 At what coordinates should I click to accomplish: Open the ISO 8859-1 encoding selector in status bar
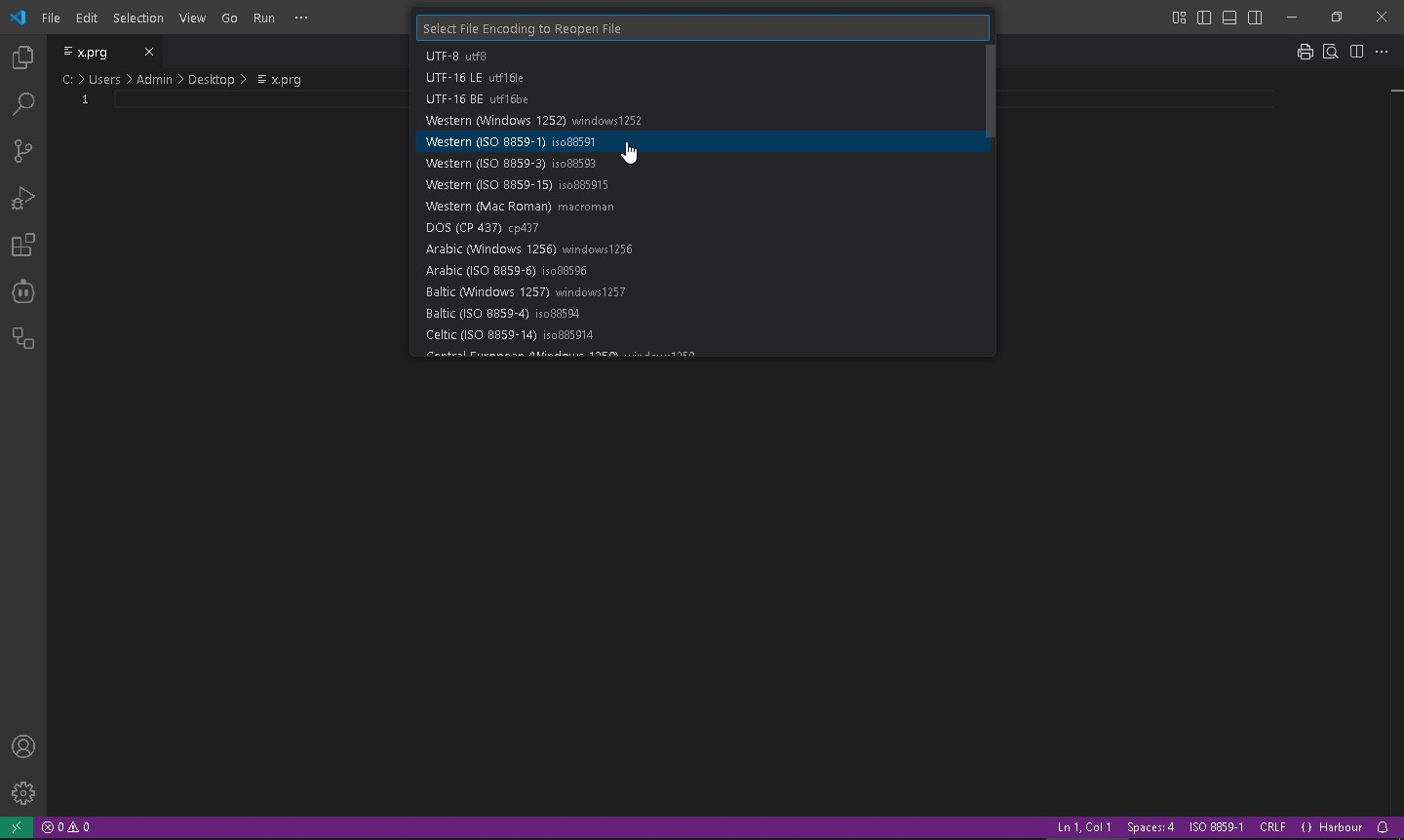click(1216, 827)
